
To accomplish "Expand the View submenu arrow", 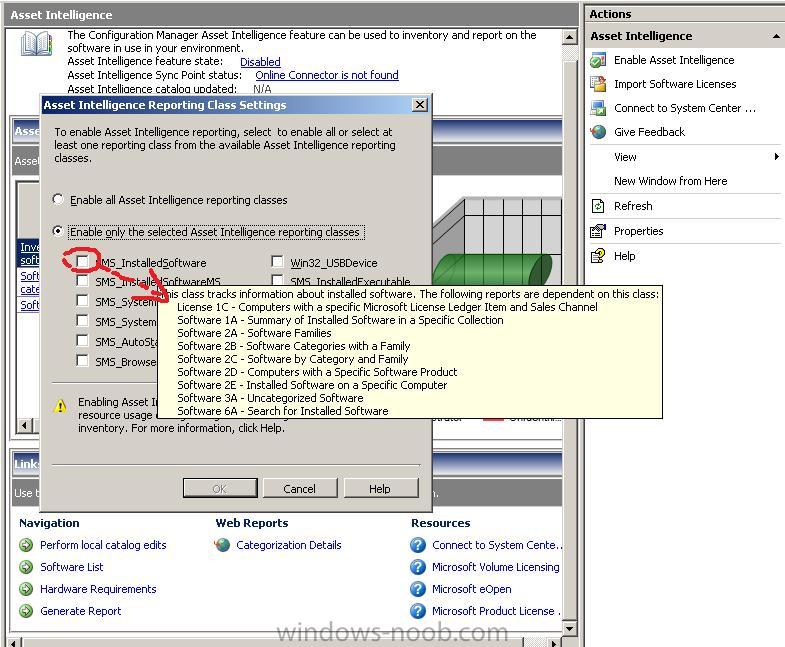I will click(776, 157).
